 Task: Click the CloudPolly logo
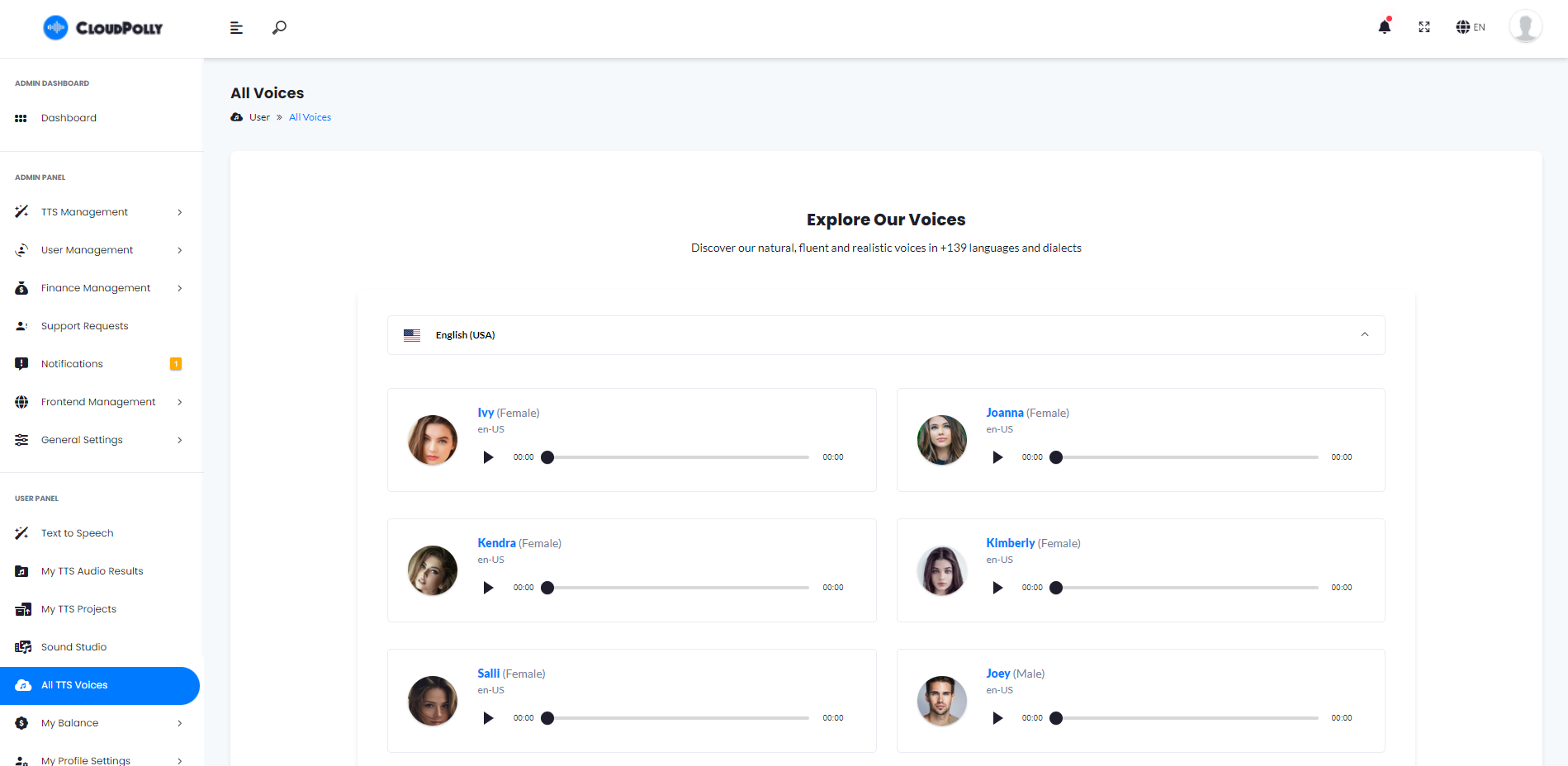103,27
